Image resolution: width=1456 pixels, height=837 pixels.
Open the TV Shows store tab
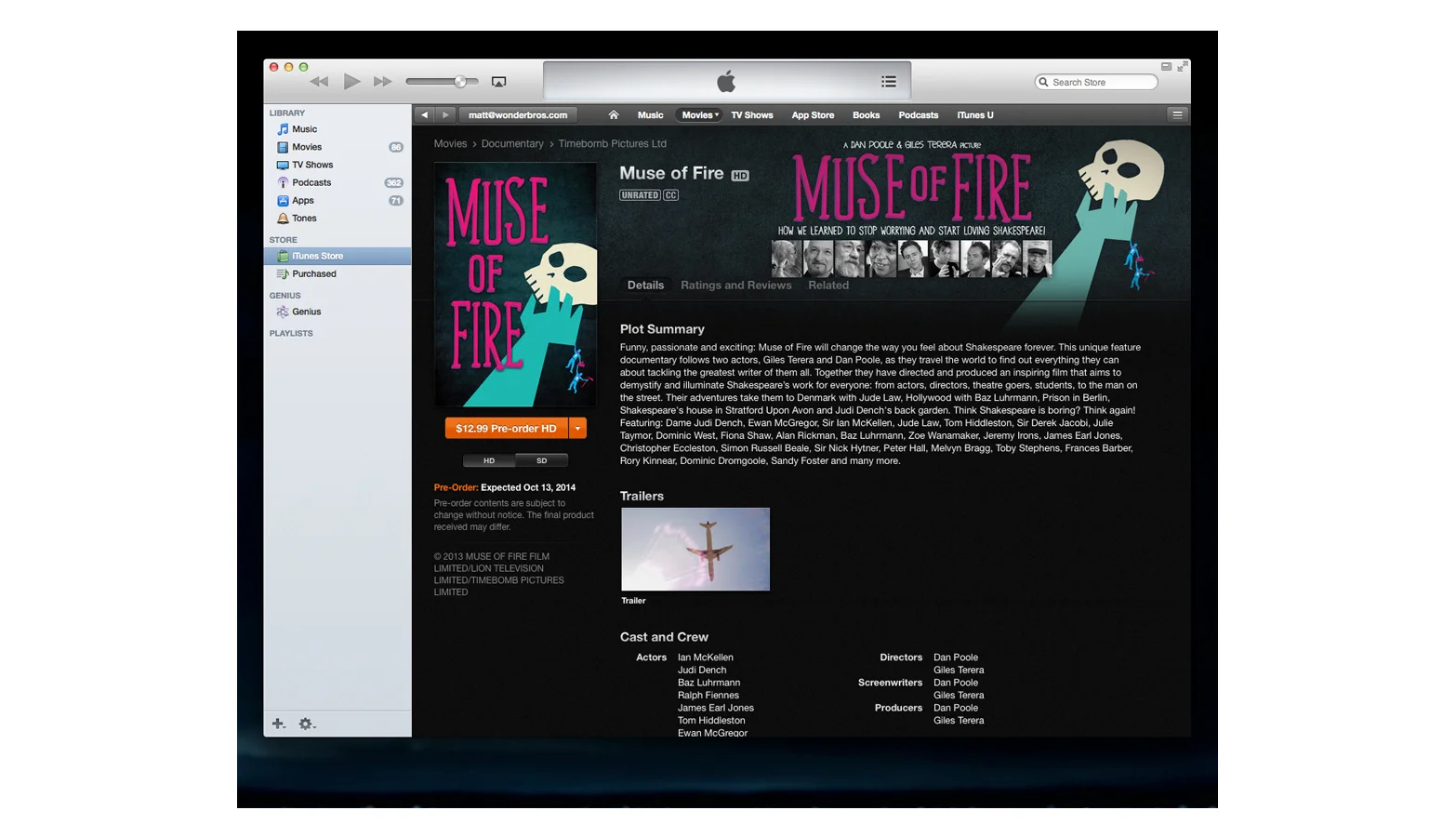pyautogui.click(x=751, y=115)
